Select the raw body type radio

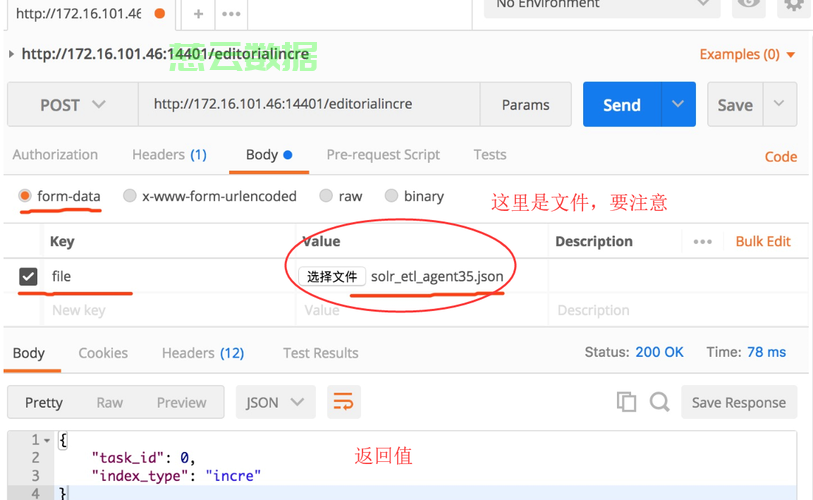[326, 196]
